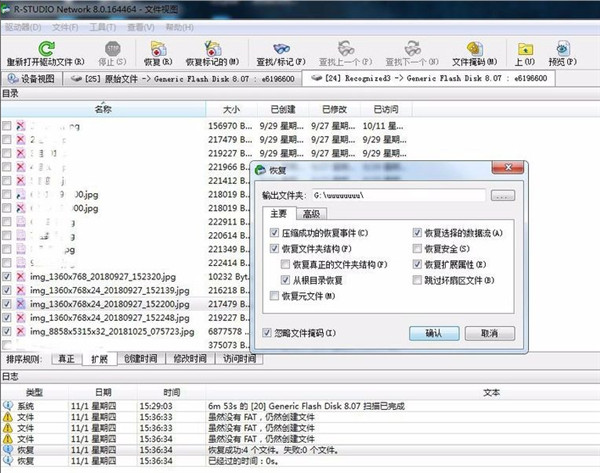Click the 取消 cancel button
This screenshot has width=600, height=473.
click(x=489, y=333)
